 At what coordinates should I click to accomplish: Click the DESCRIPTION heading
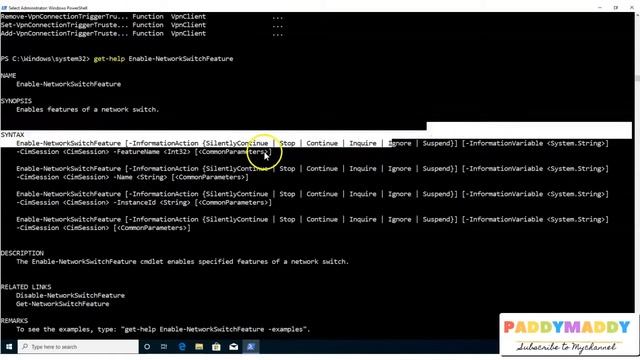[22, 253]
